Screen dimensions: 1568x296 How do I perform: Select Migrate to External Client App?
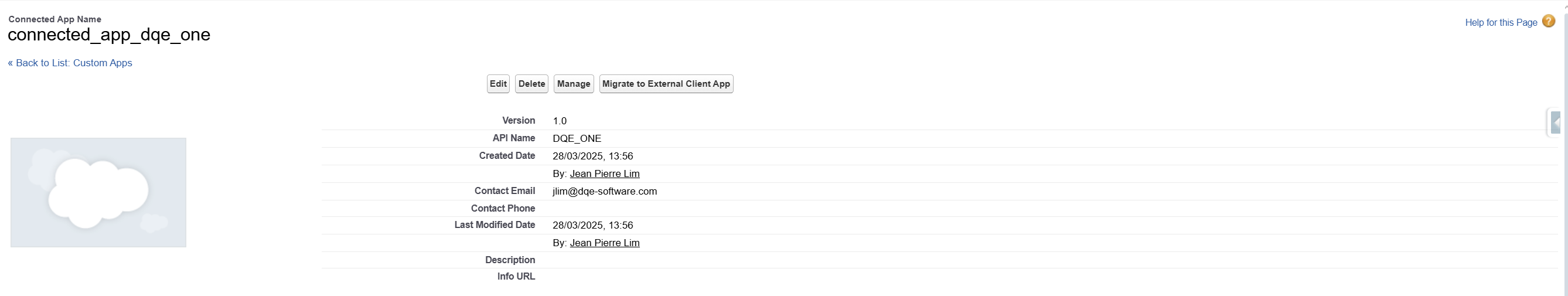(x=666, y=84)
